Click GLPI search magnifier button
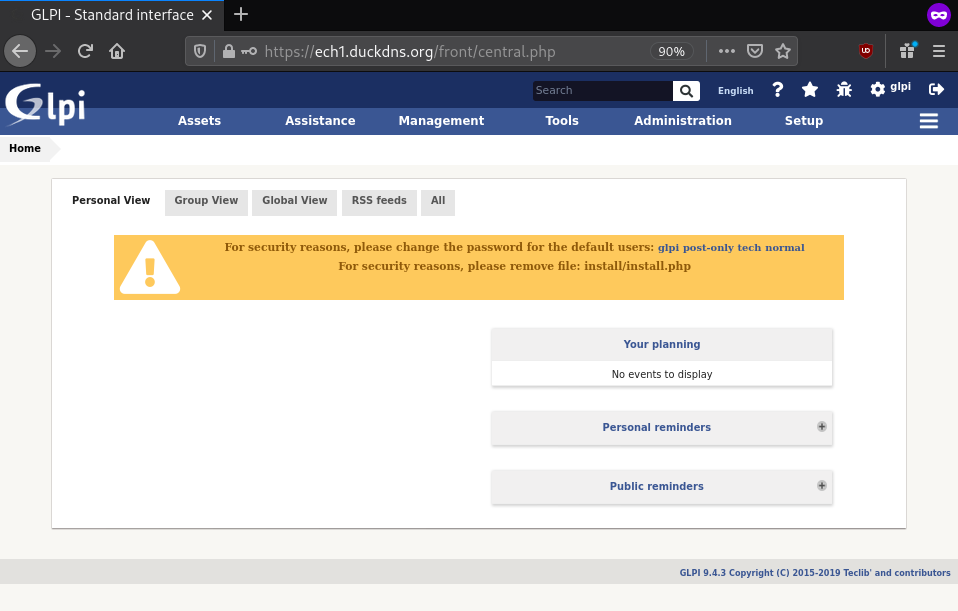Screen dimensions: 958x611 [x=686, y=91]
